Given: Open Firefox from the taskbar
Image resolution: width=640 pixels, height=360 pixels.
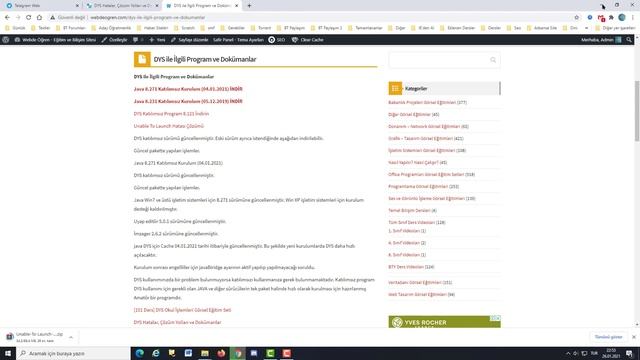Looking at the screenshot, I should coord(221,353).
